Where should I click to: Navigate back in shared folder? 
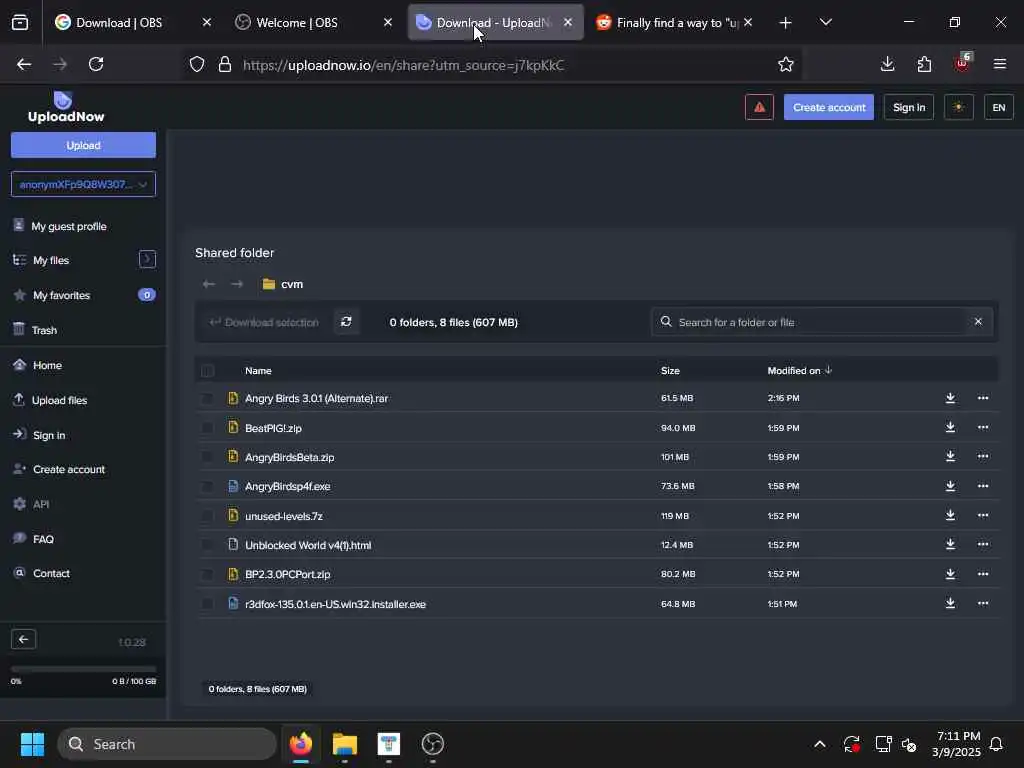pos(209,284)
